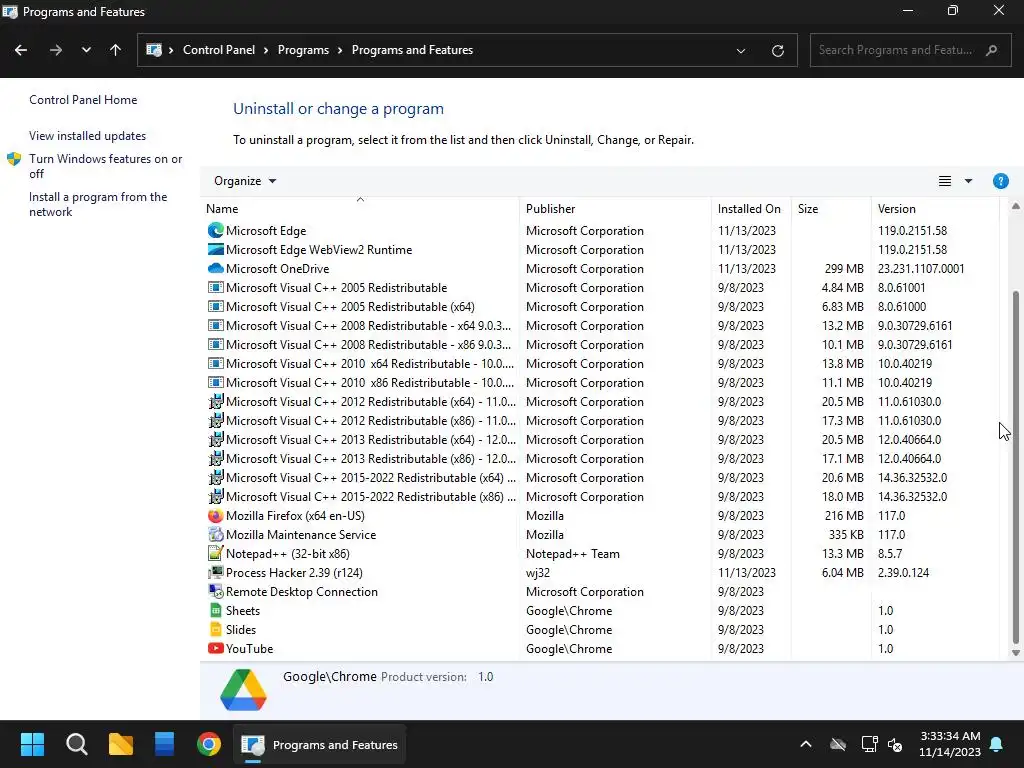
Task: Click the YouTube app icon
Action: coord(216,648)
